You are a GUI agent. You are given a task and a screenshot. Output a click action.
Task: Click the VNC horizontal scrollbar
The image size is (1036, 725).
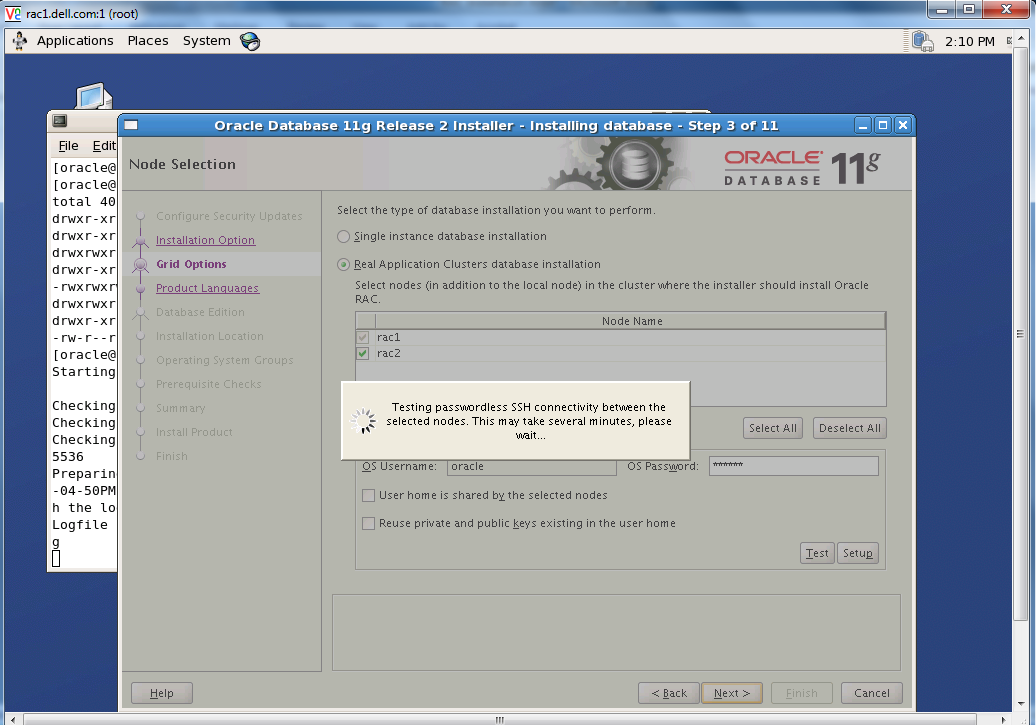[x=500, y=720]
